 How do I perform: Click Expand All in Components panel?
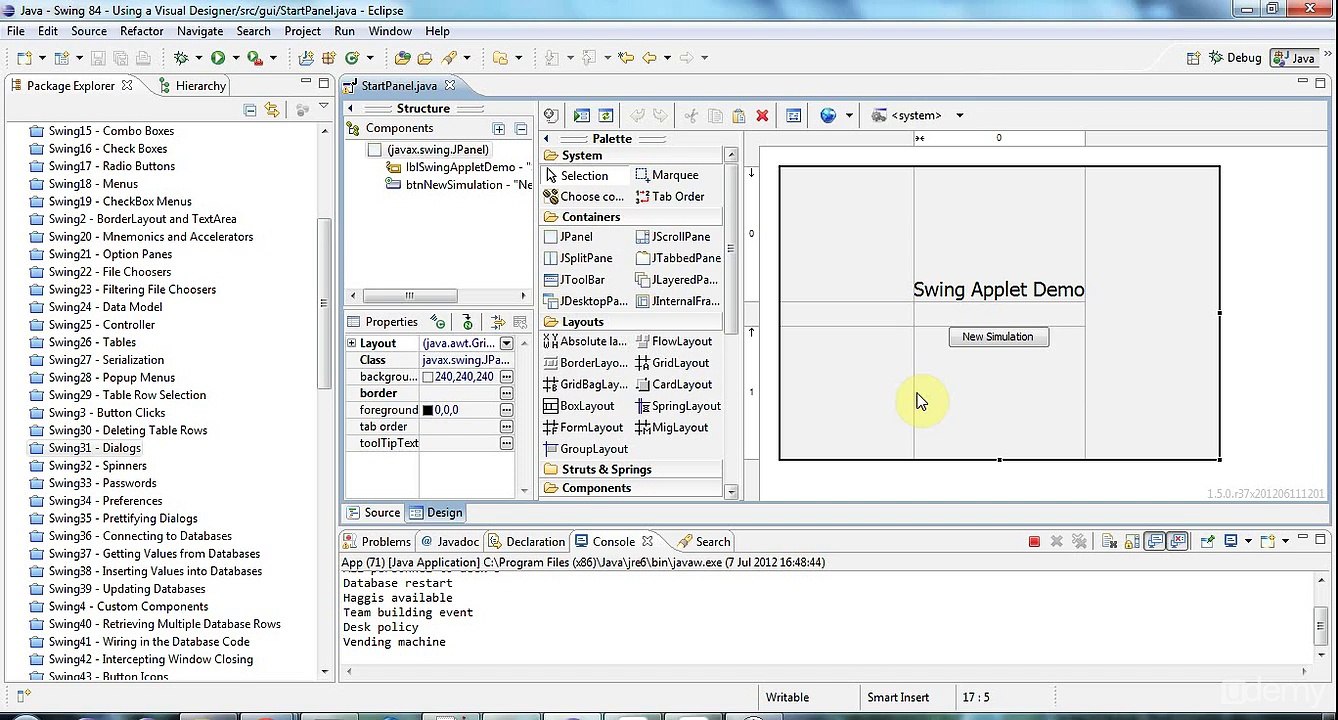(x=499, y=128)
